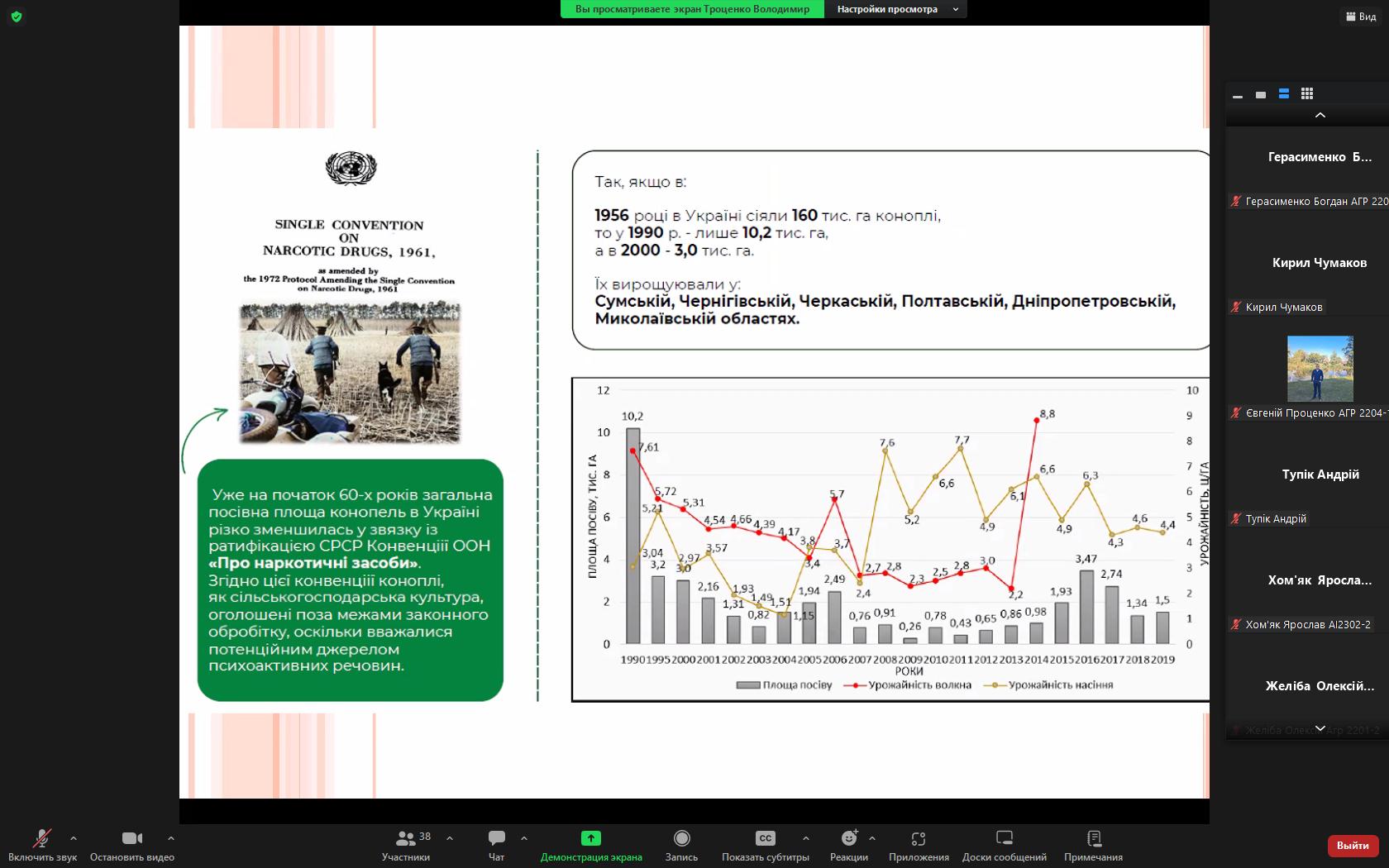The height and width of the screenshot is (868, 1389).
Task: Click the Single Convention on Narcotic Drugs title
Action: point(349,238)
